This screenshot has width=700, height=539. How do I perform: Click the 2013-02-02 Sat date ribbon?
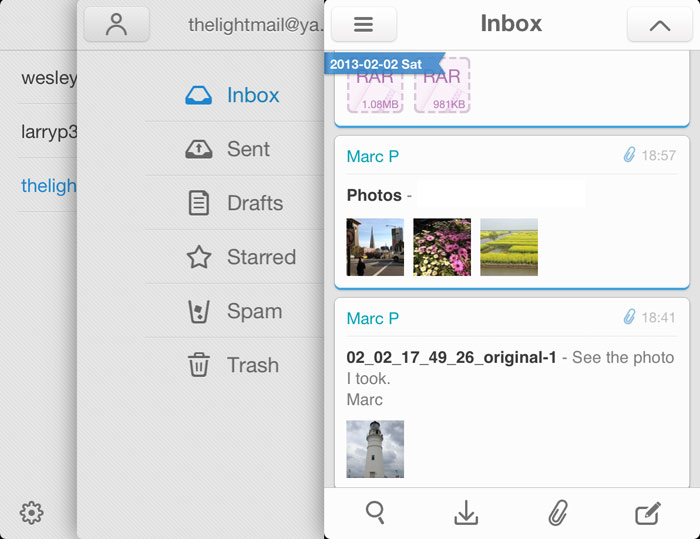pos(384,64)
